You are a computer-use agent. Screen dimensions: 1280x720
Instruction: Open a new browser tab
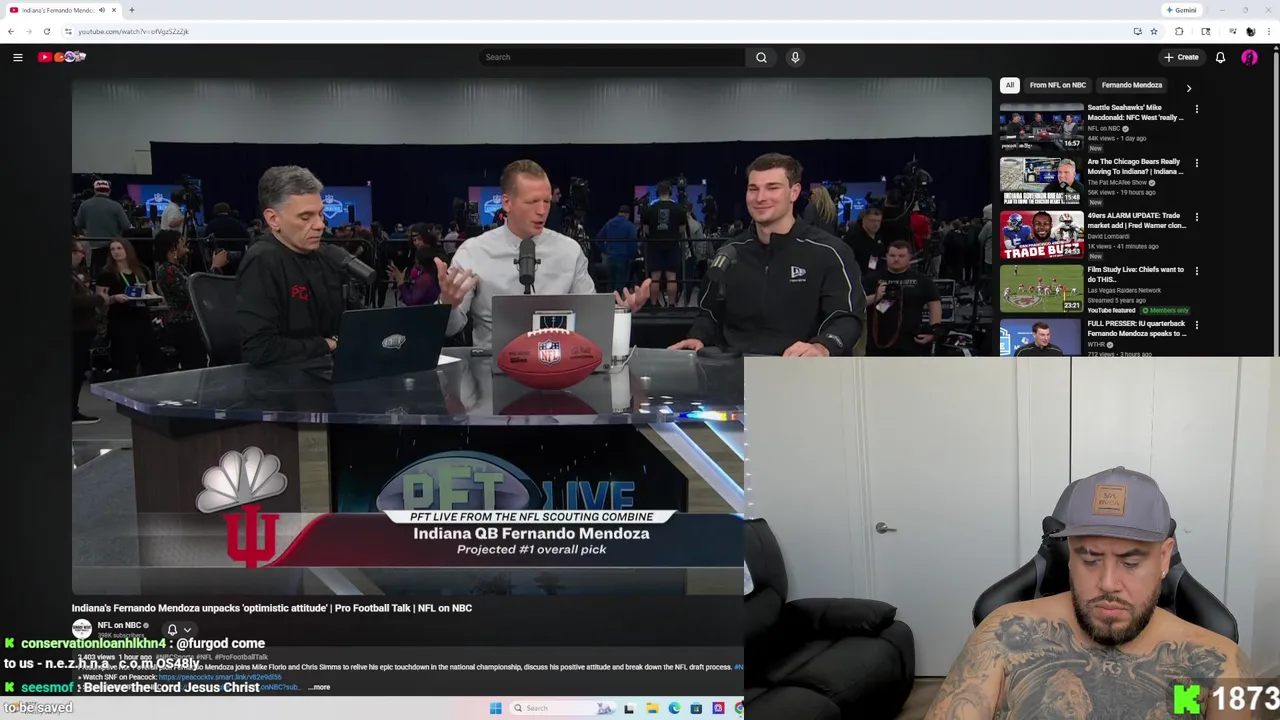point(131,10)
